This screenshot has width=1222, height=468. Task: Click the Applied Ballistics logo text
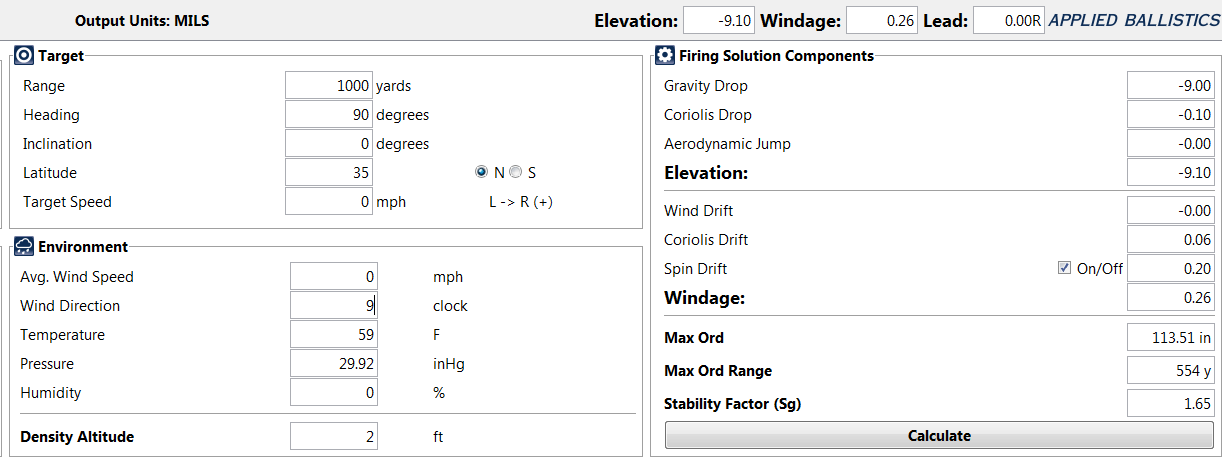click(x=1134, y=20)
